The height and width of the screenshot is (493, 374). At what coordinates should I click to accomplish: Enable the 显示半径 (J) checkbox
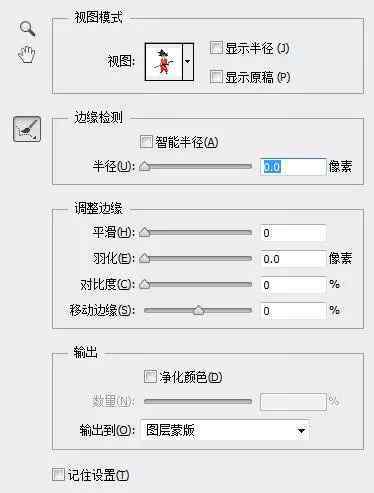216,48
